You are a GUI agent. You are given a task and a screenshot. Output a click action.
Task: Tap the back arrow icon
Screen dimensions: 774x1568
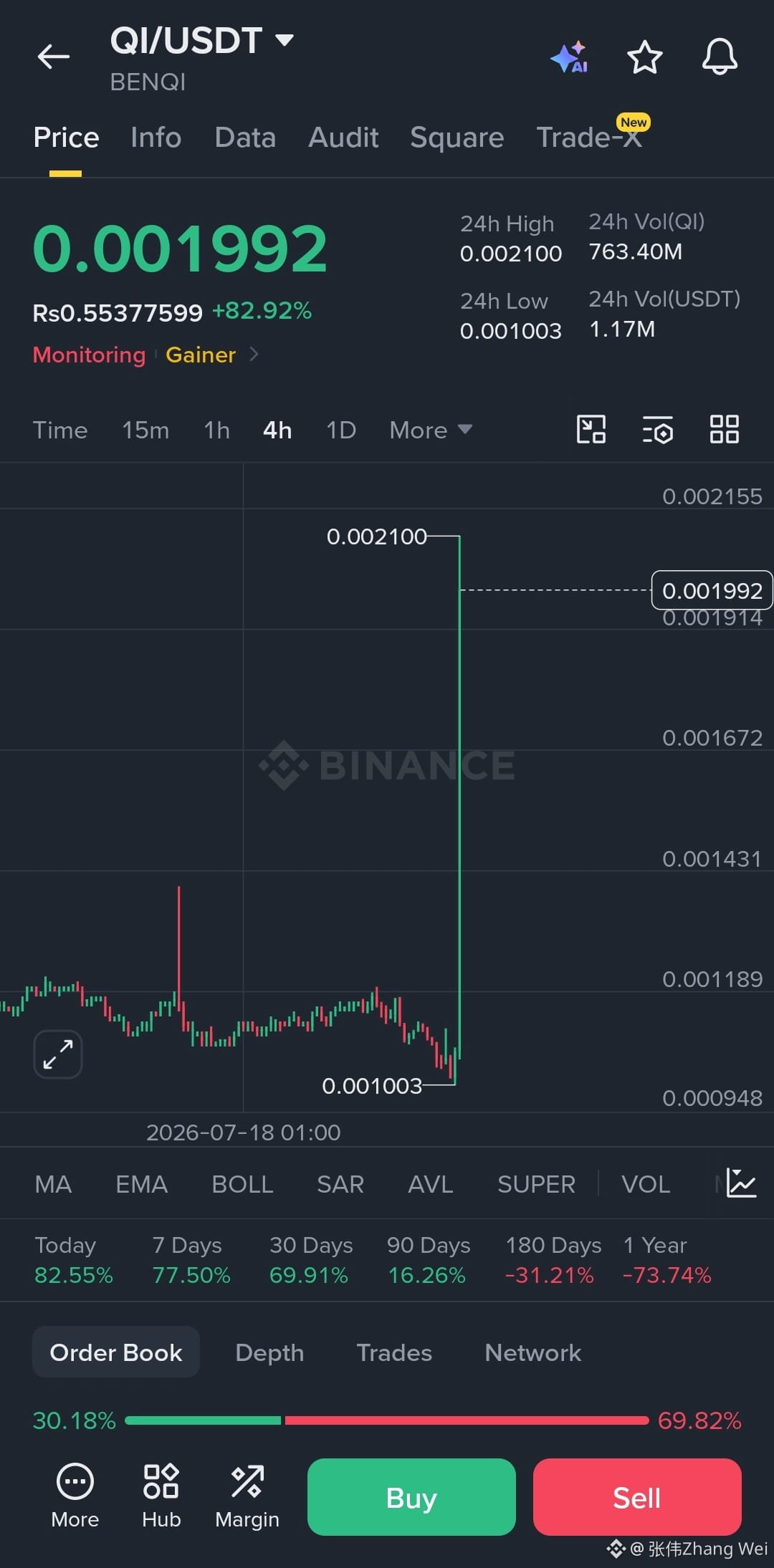click(54, 57)
